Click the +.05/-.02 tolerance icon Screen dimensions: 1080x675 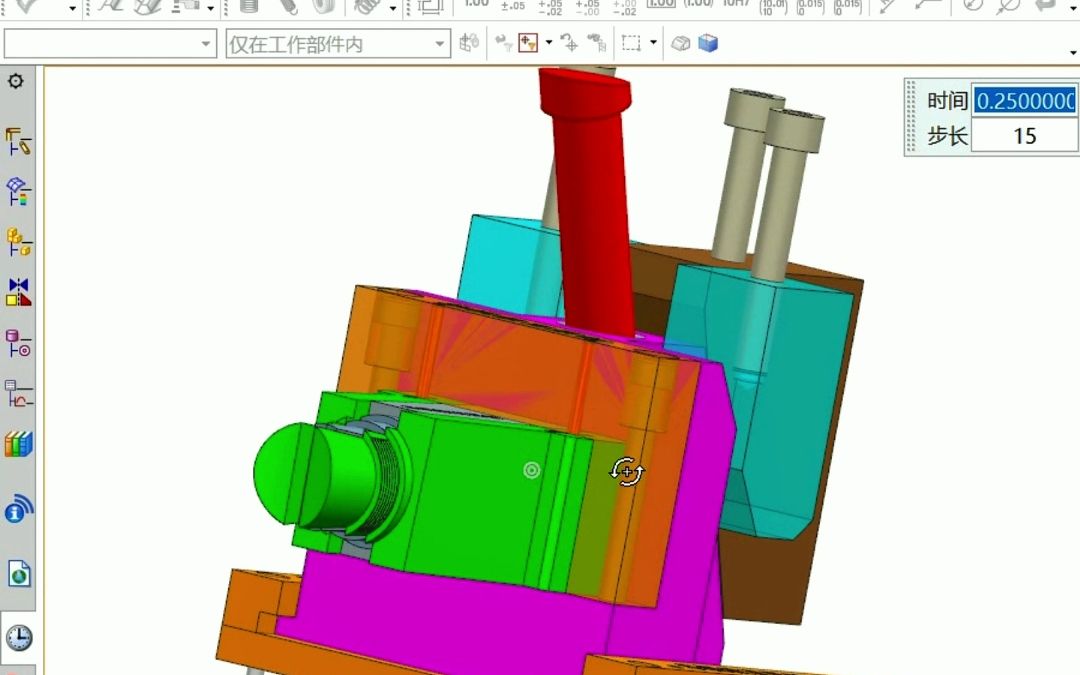550,7
